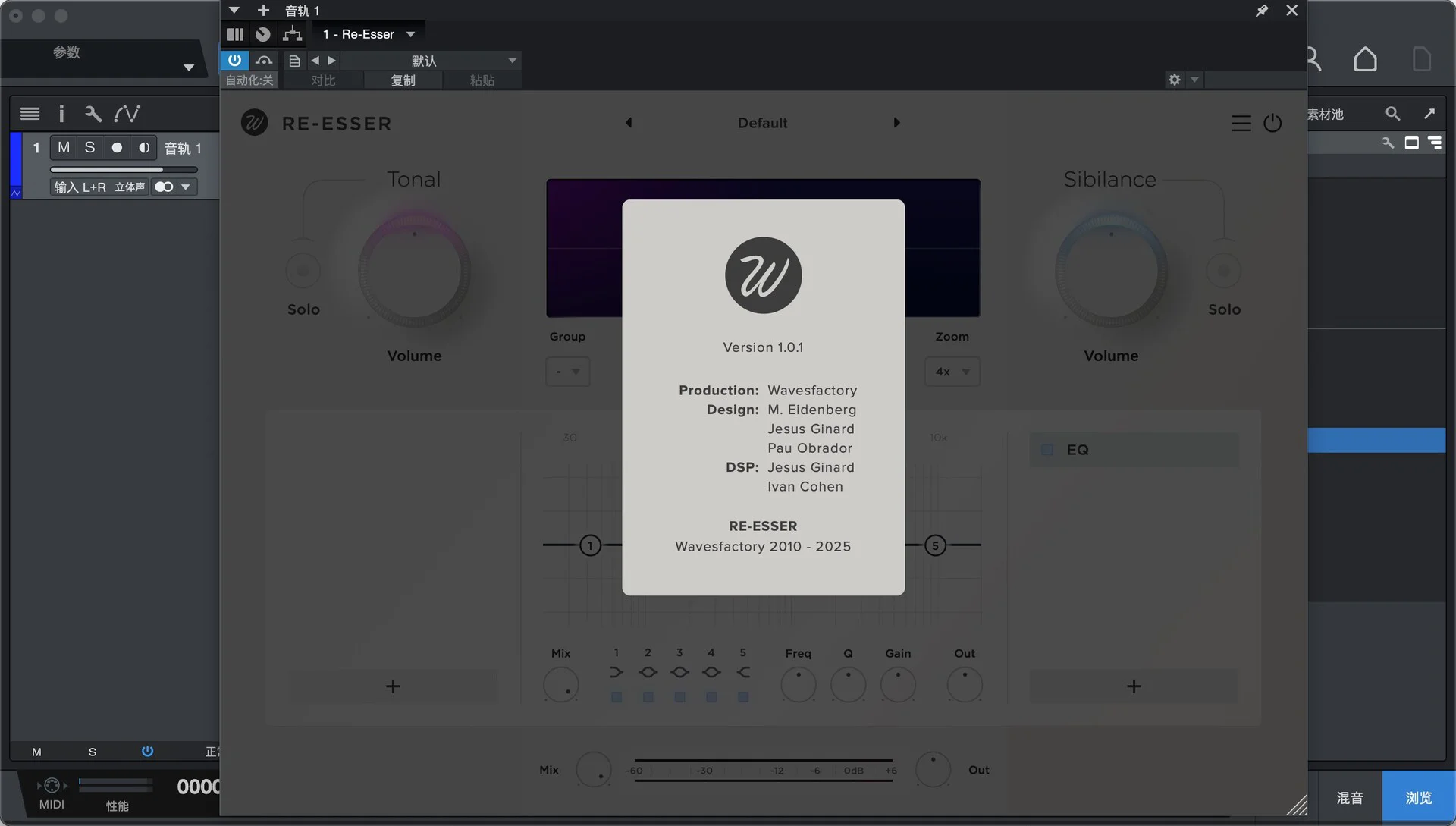Open the sidechain icon next to bypass
This screenshot has height=826, width=1456.
click(x=264, y=60)
